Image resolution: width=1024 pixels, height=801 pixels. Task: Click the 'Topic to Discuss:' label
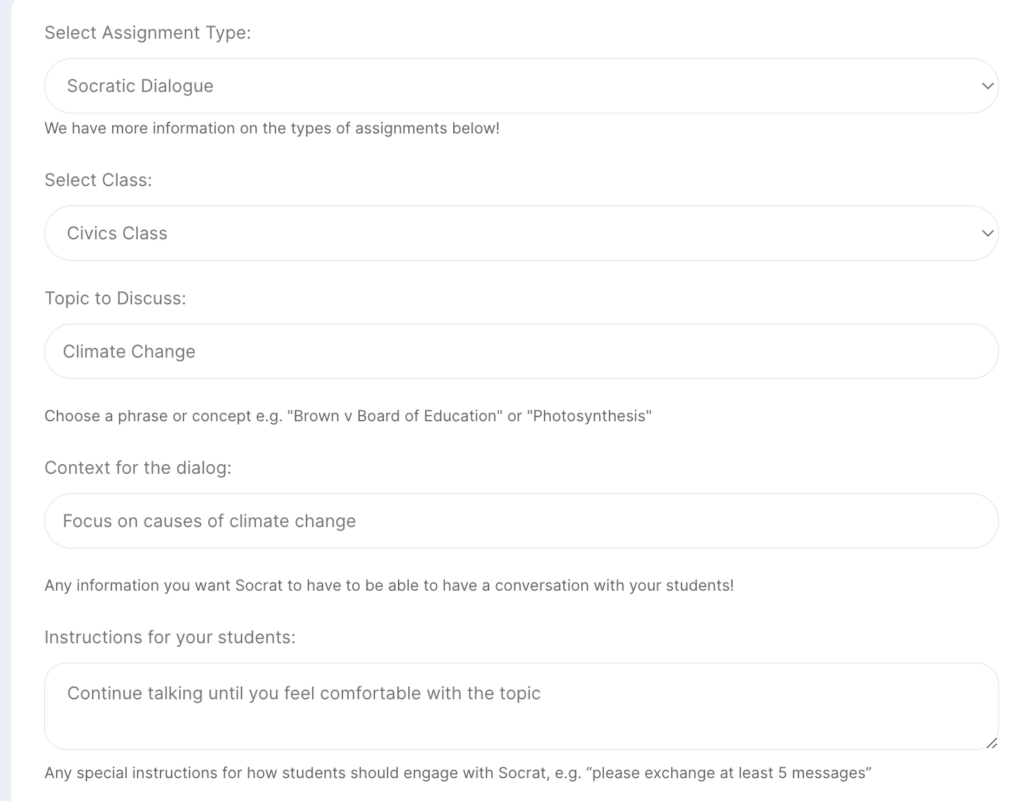[115, 298]
